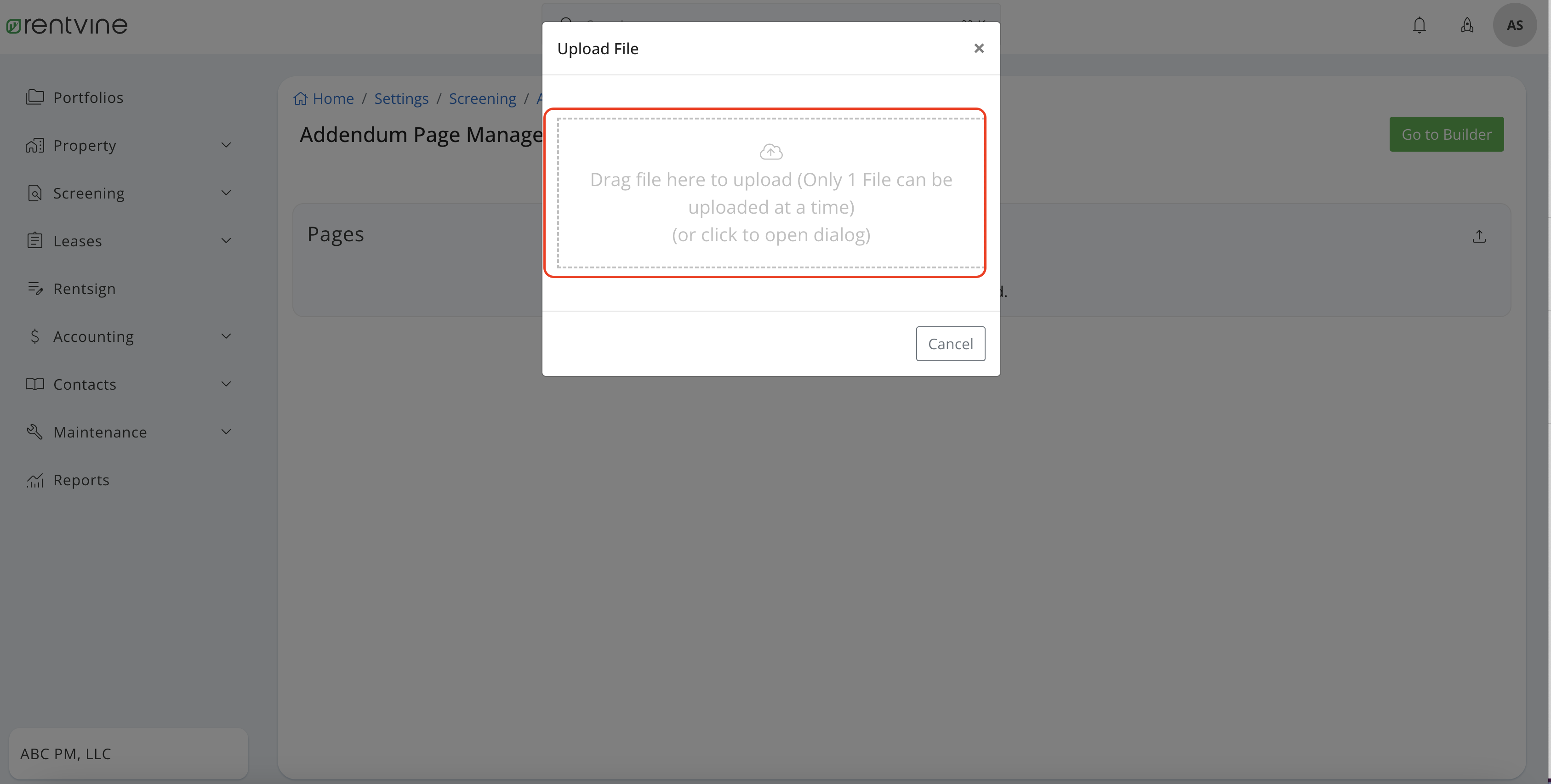Click the upload icon in the Pages panel
The width and height of the screenshot is (1551, 784).
pyautogui.click(x=1480, y=236)
